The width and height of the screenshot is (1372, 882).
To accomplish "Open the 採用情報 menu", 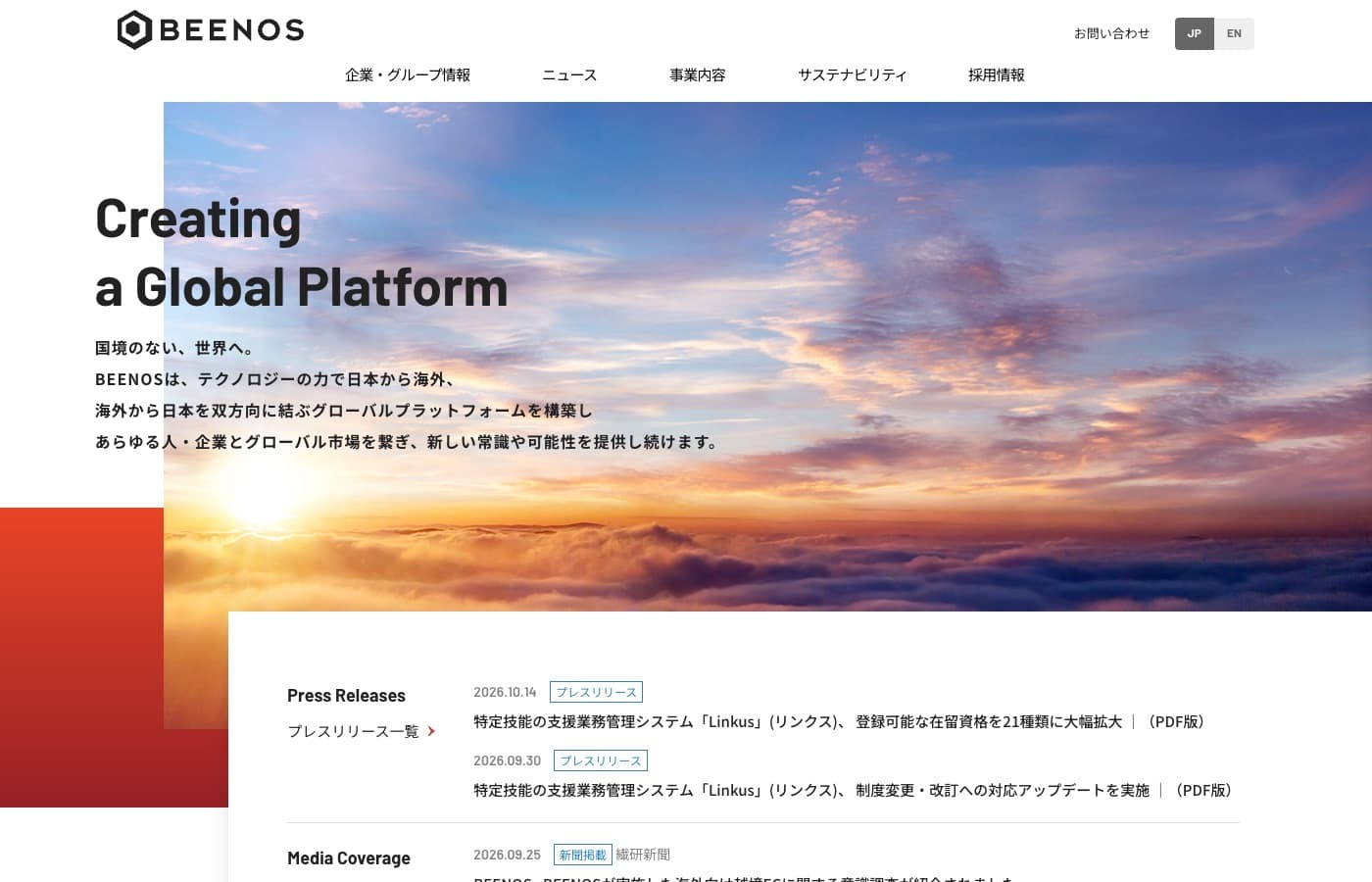I will [997, 74].
